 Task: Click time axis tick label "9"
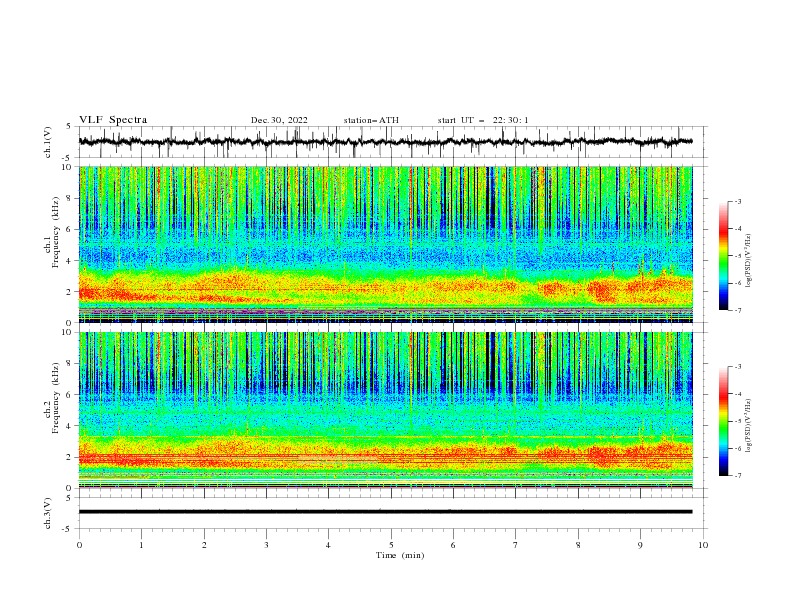(x=640, y=545)
